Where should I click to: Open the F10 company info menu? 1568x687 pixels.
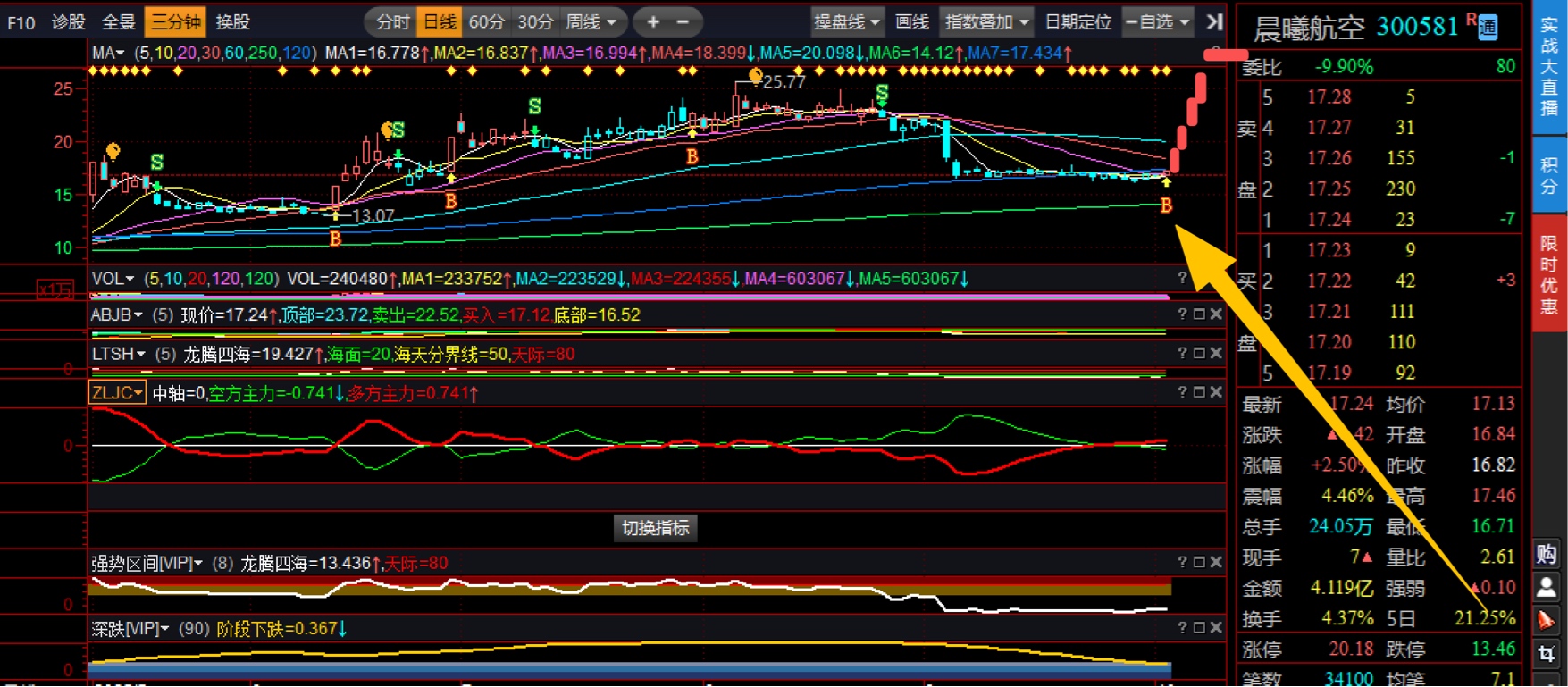[21, 22]
